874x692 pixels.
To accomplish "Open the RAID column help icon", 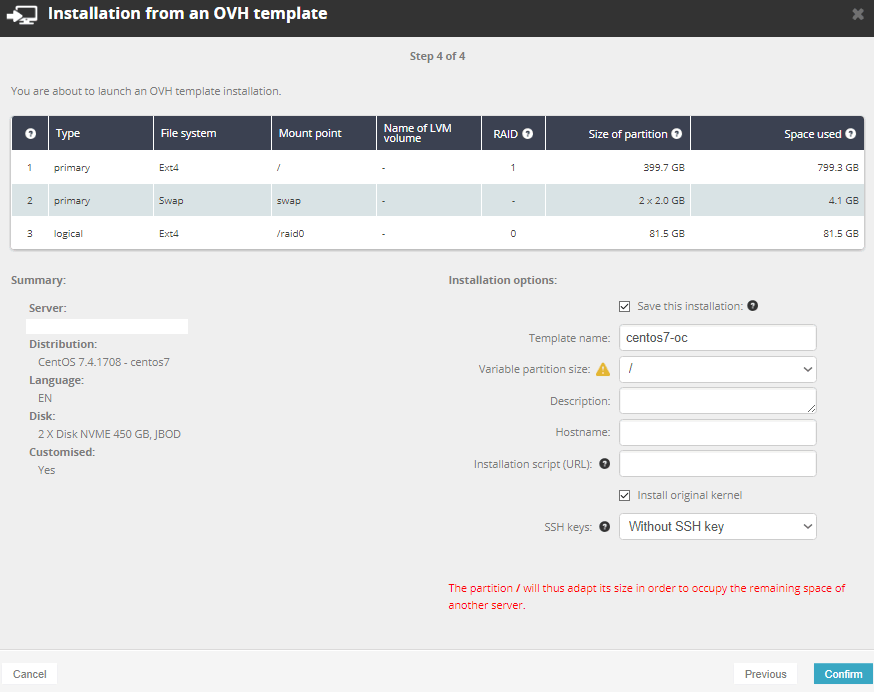I will click(x=527, y=133).
